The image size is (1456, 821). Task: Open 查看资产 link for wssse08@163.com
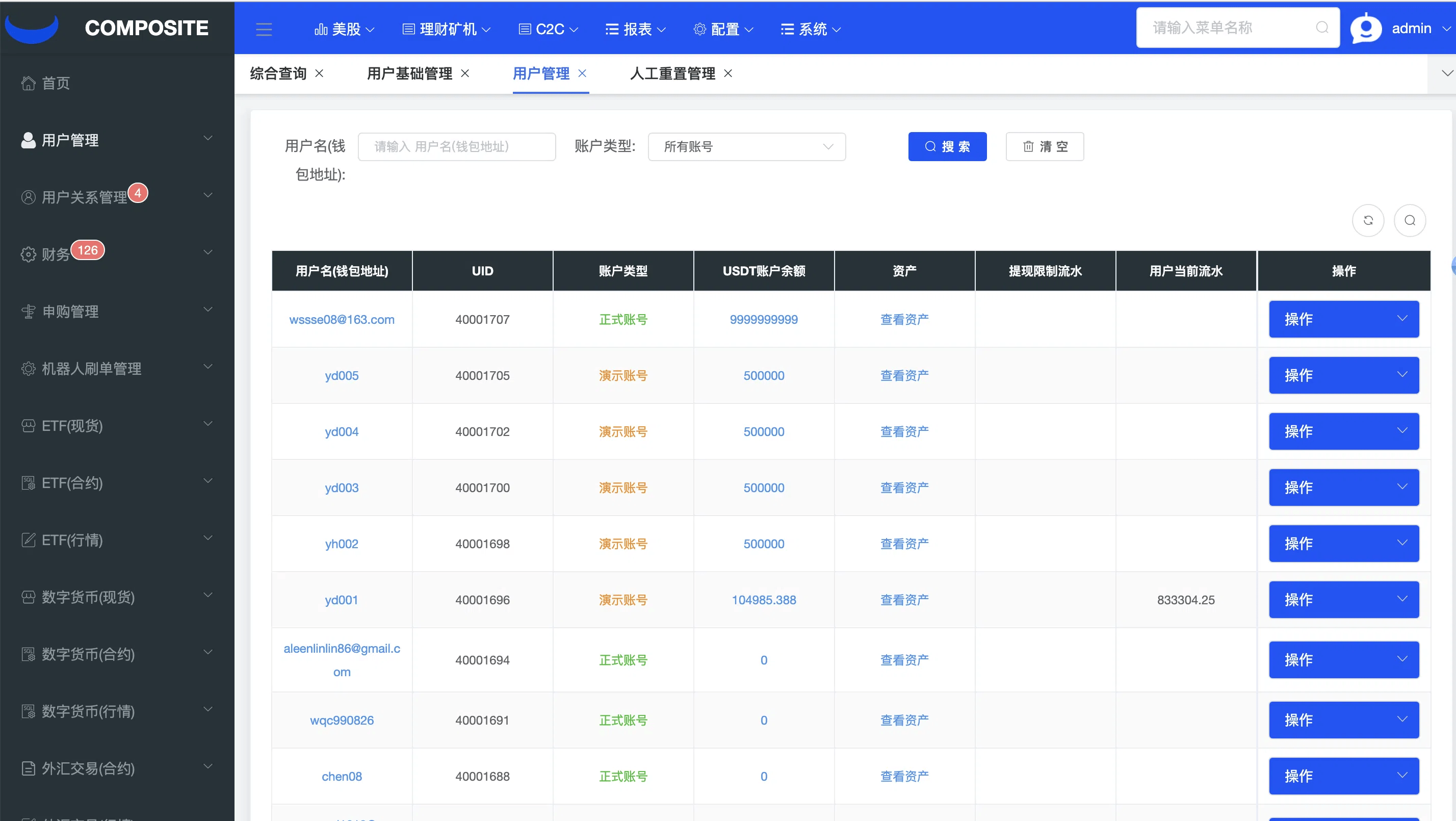[904, 319]
